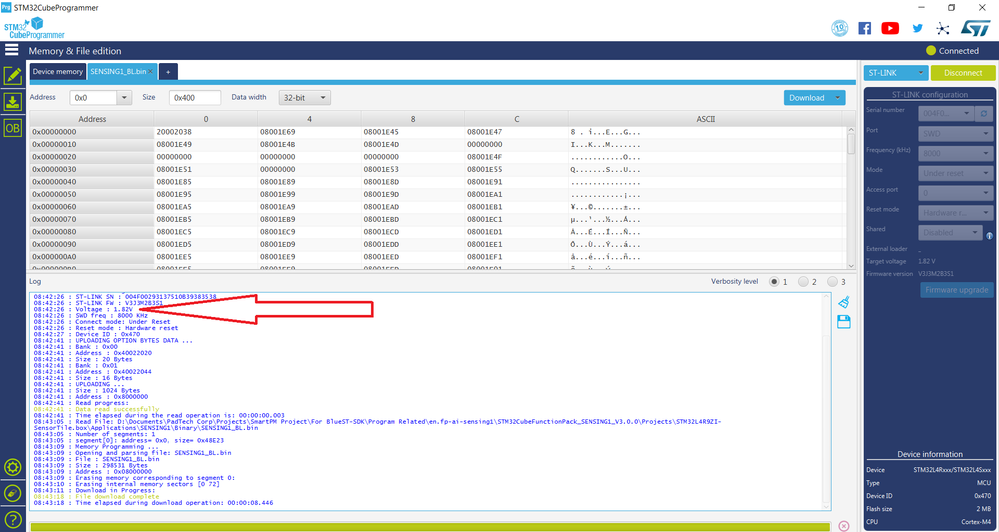
Task: Open Option Bytes OB icon
Action: pyautogui.click(x=12, y=127)
